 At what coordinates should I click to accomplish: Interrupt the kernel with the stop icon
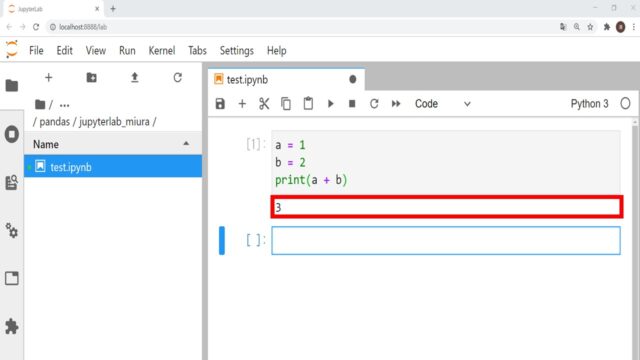click(x=352, y=104)
